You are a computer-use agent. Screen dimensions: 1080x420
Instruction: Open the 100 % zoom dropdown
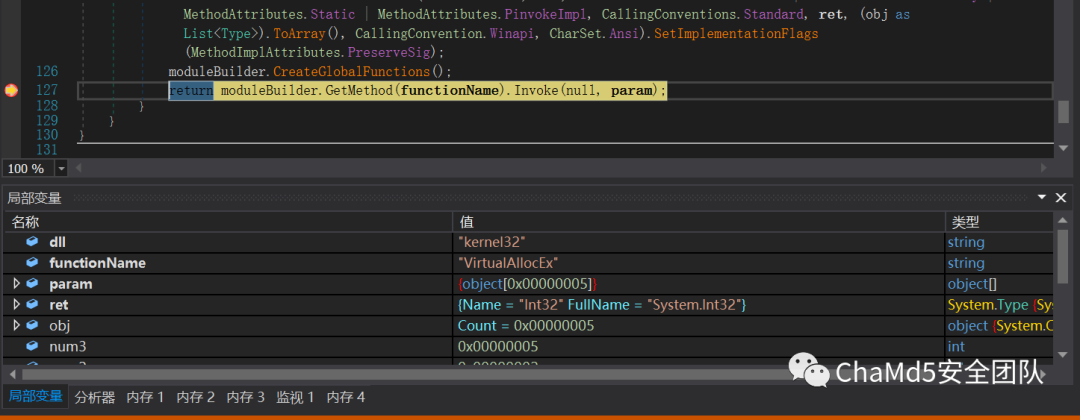(x=61, y=168)
